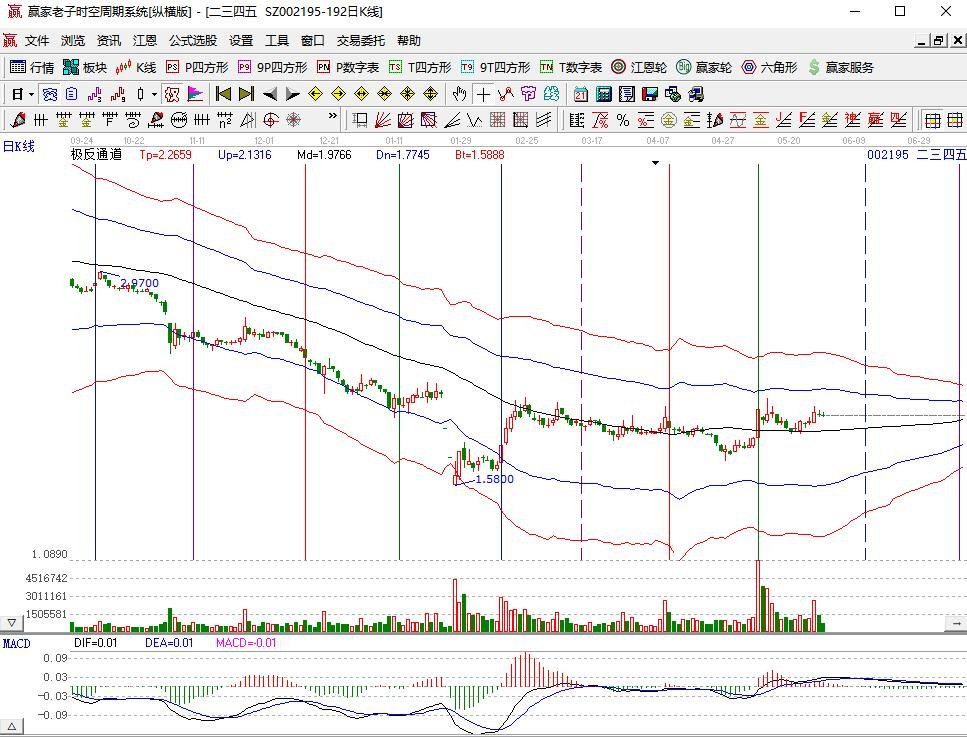Viewport: 967px width, 737px height.
Task: Open the 行情 quotes view
Action: pos(32,67)
